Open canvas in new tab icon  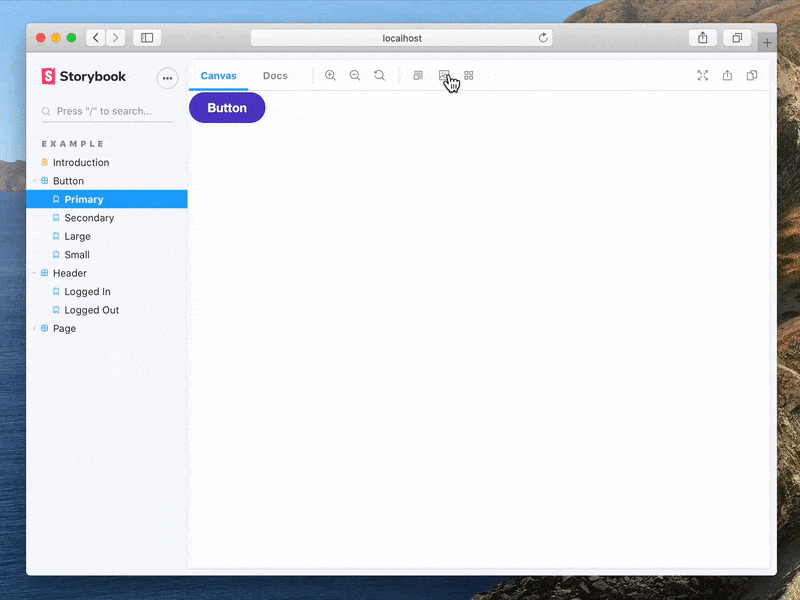727,76
